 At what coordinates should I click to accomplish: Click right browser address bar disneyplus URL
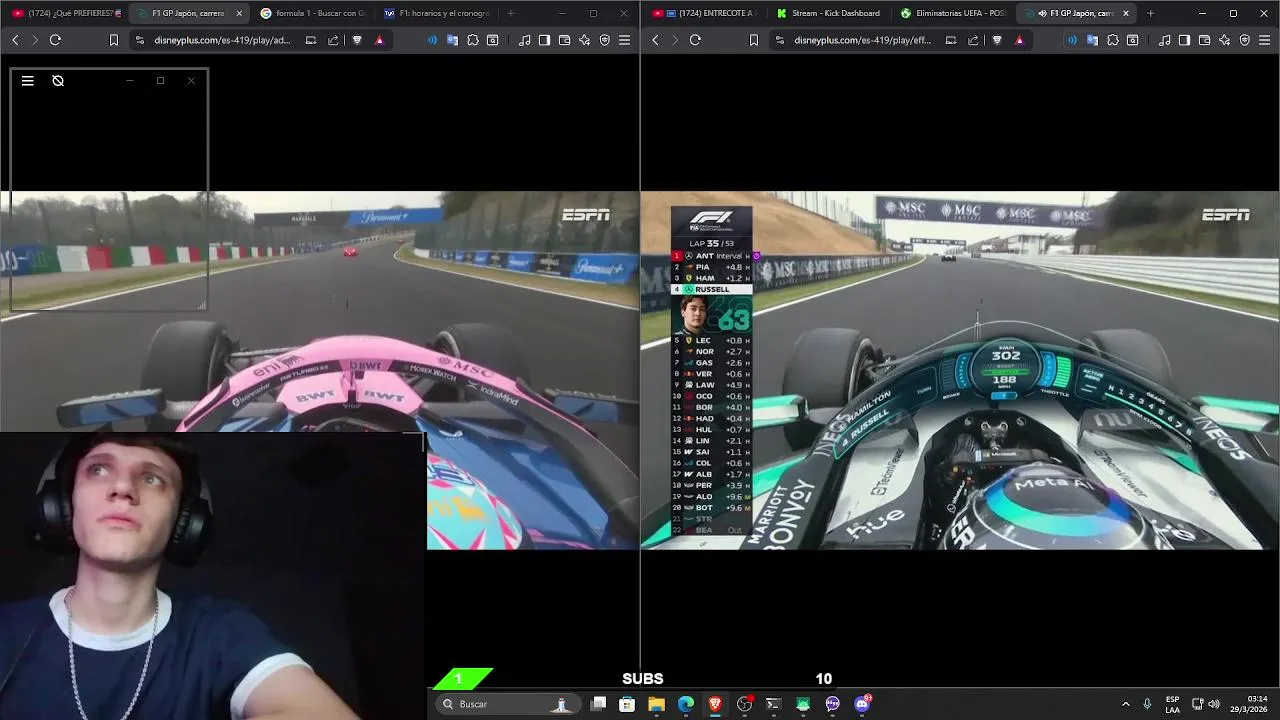click(x=863, y=40)
